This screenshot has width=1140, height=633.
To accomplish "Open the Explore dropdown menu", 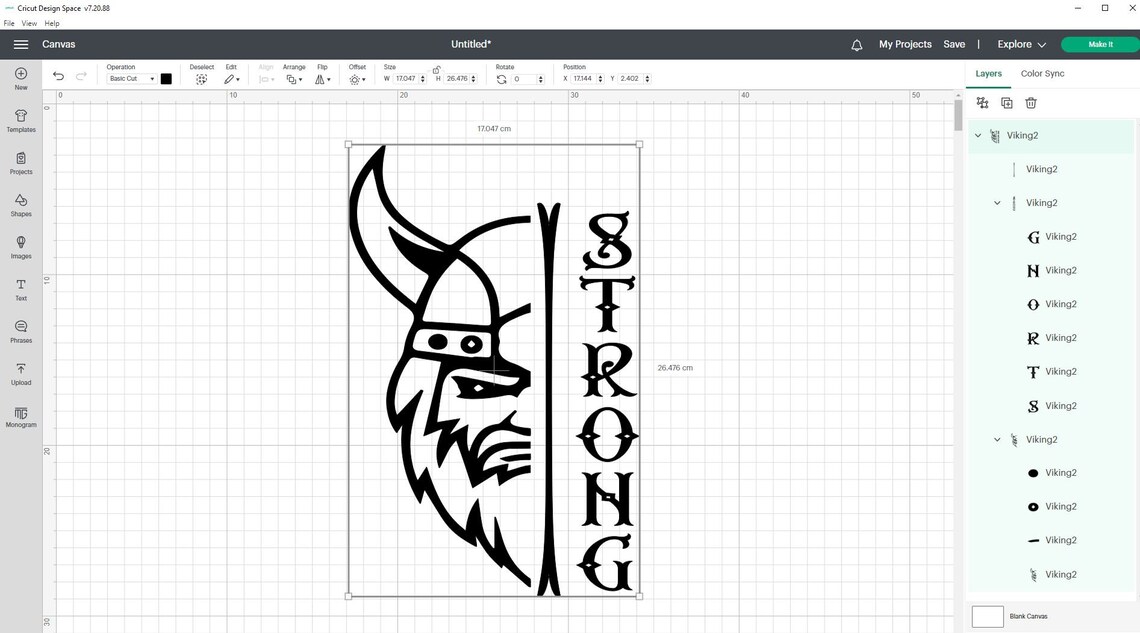I will tap(1020, 44).
